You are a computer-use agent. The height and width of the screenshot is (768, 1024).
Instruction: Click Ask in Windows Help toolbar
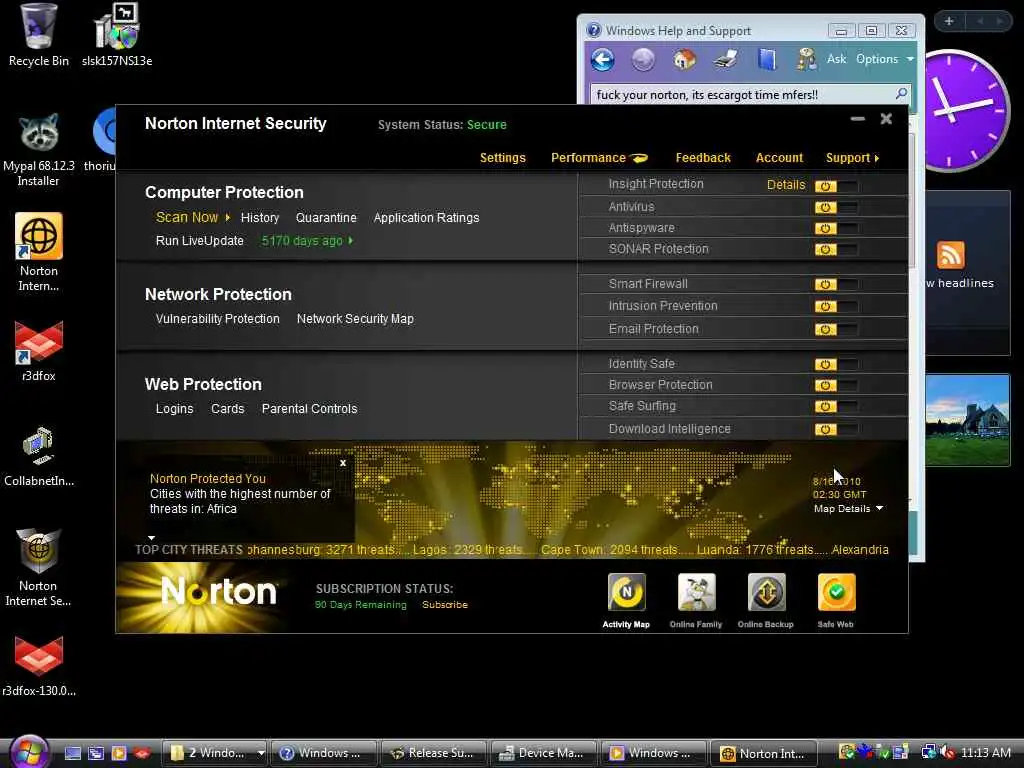click(x=837, y=59)
